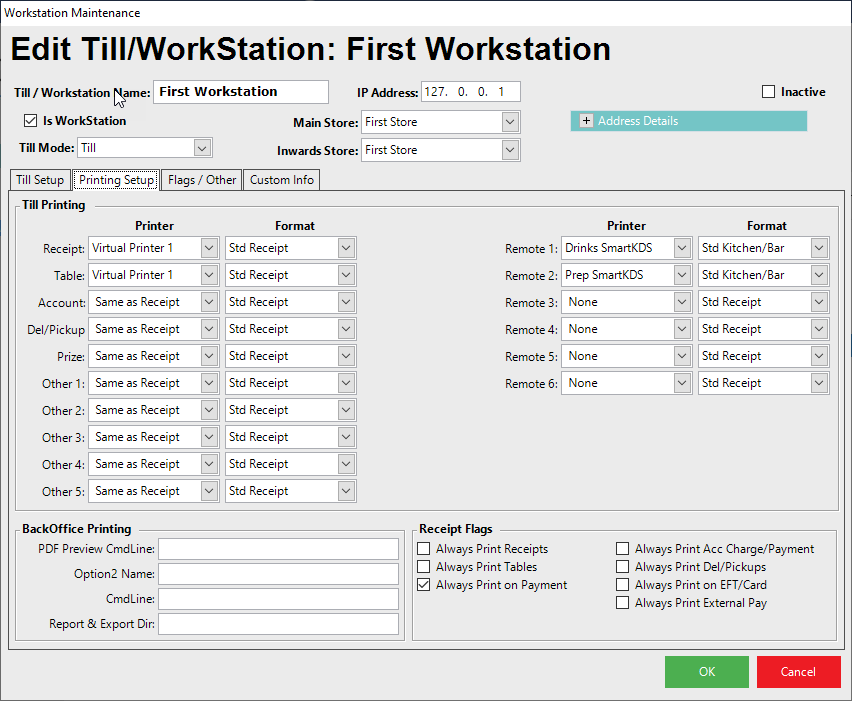The image size is (852, 701).
Task: Click the PDF Preview CmdLine field
Action: pos(278,549)
